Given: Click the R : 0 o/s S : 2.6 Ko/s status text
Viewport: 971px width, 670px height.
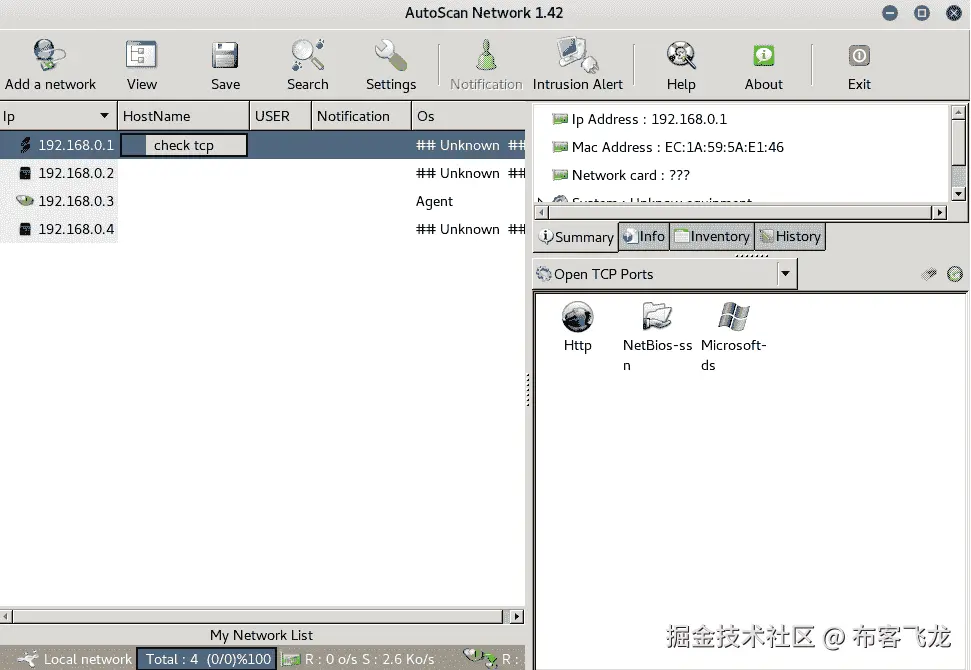Looking at the screenshot, I should [370, 659].
